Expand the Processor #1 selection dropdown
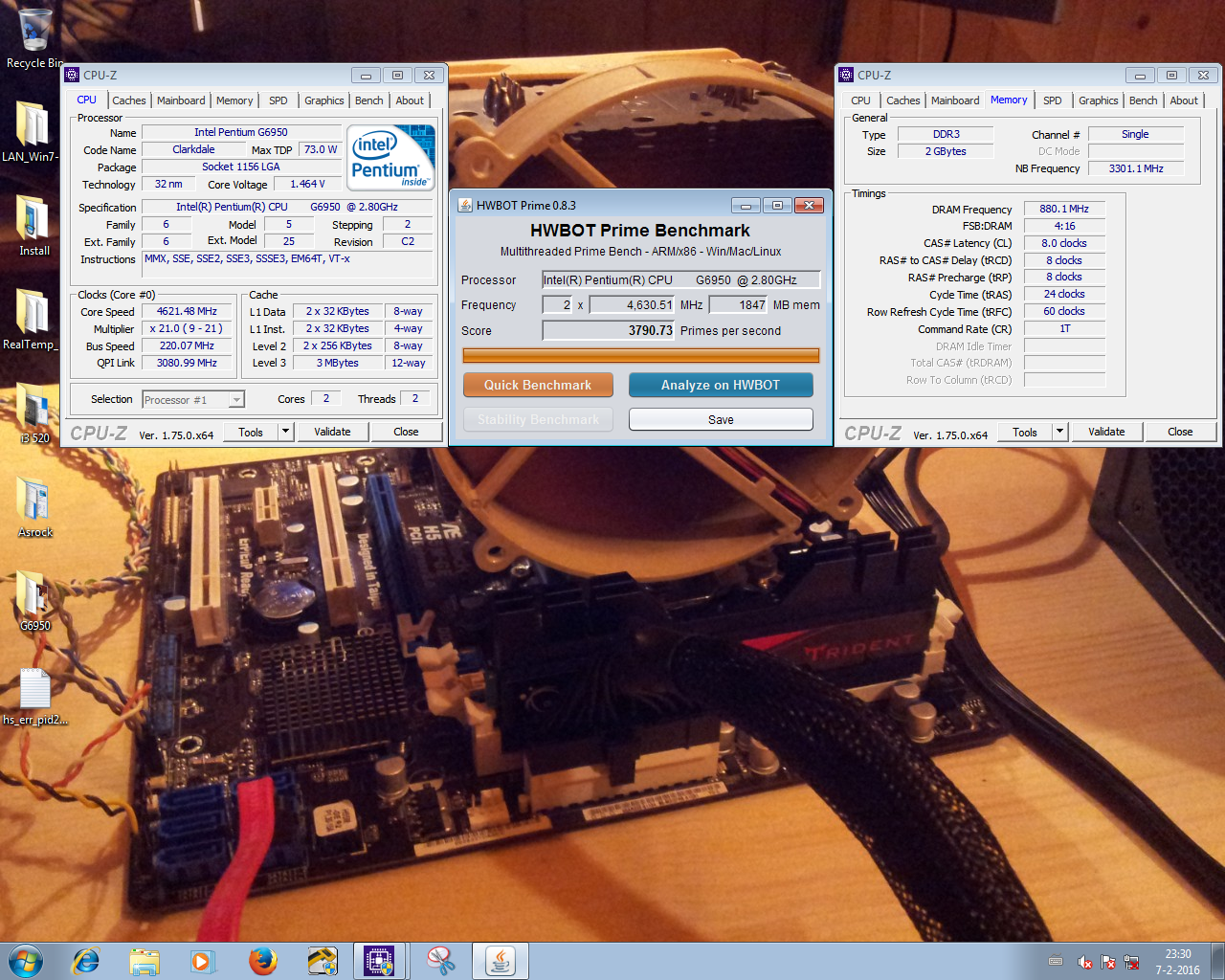 pos(236,400)
